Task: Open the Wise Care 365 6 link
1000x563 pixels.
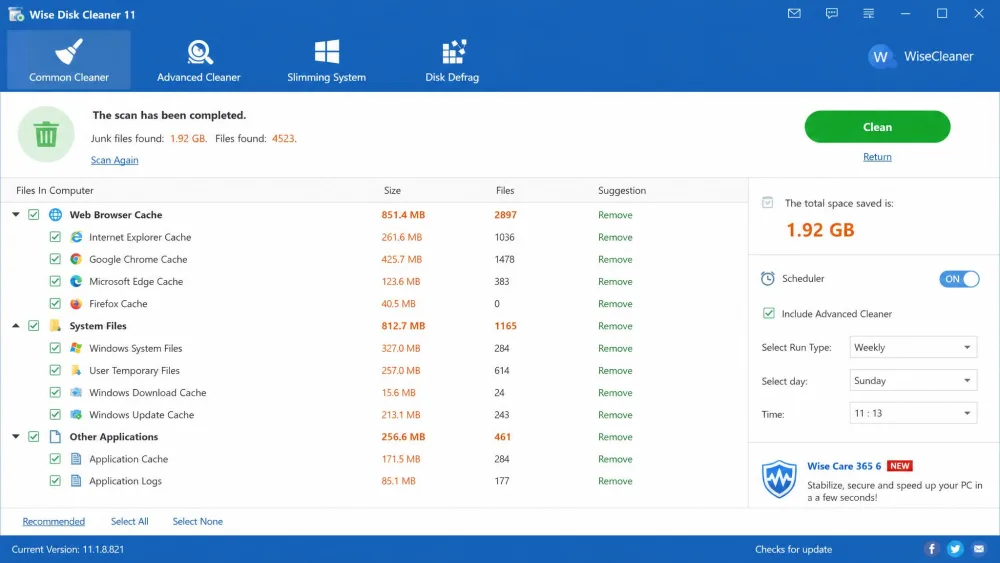Action: (844, 466)
